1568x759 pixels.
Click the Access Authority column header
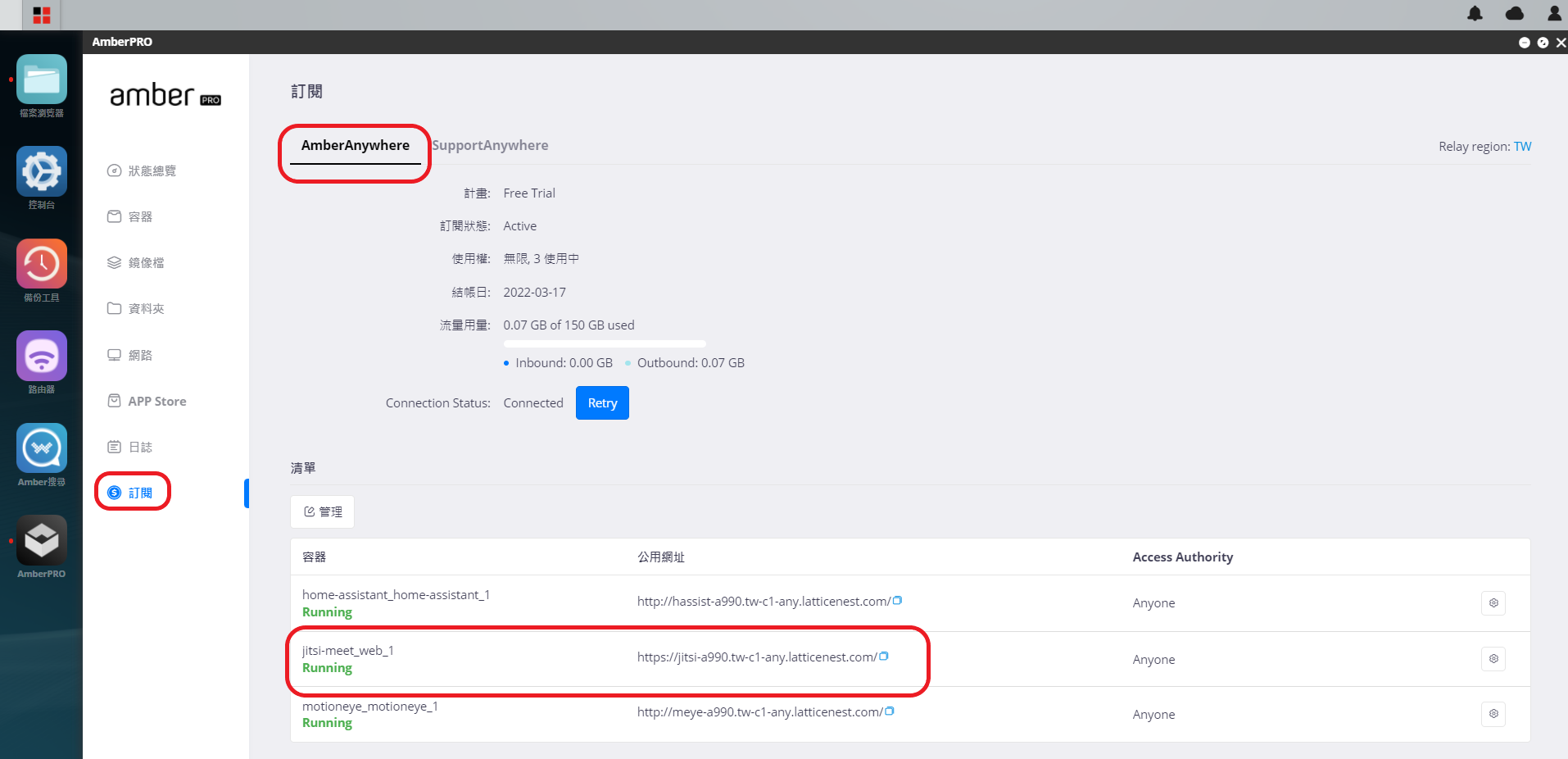[1183, 557]
